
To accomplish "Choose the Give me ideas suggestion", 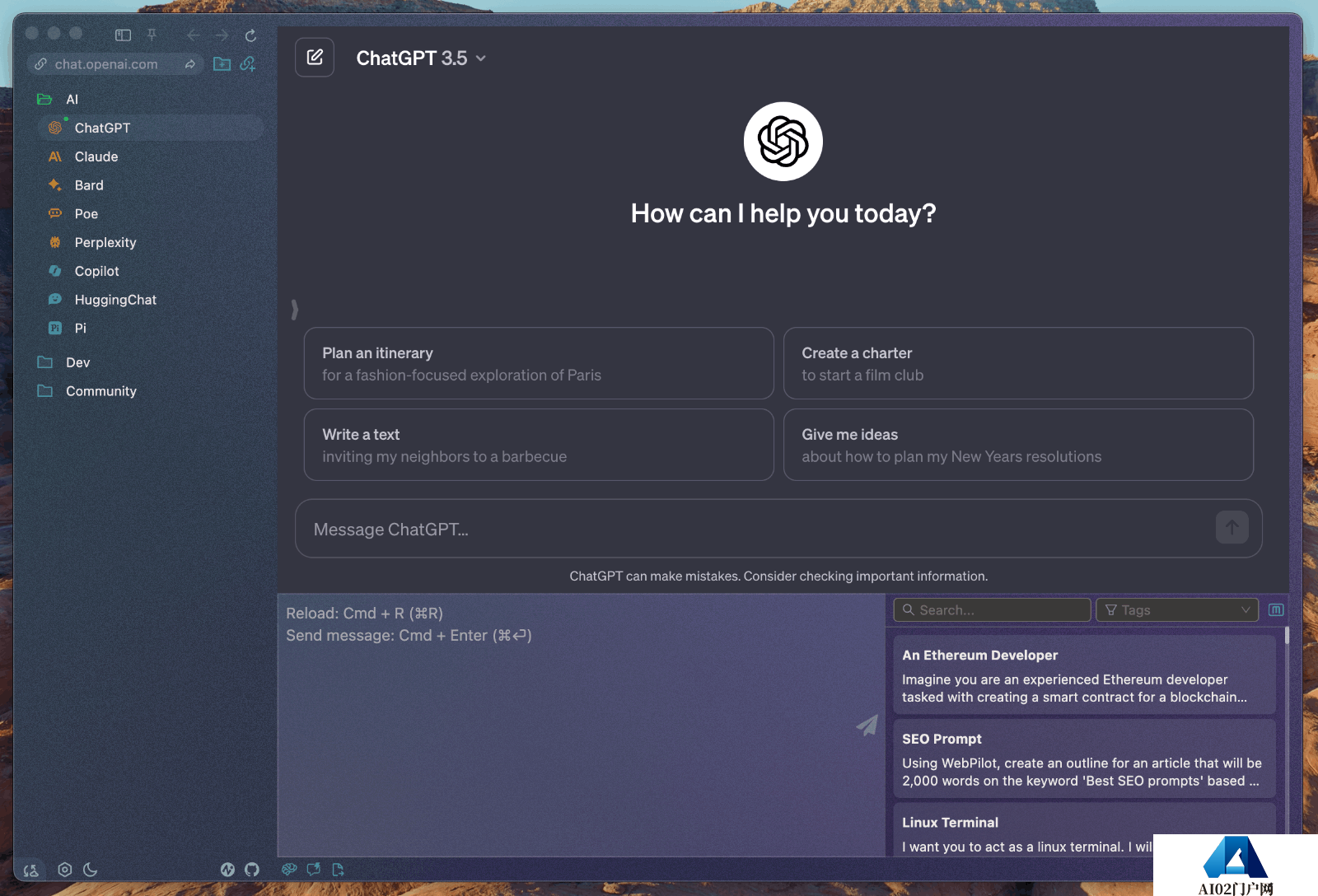I will click(x=1018, y=445).
